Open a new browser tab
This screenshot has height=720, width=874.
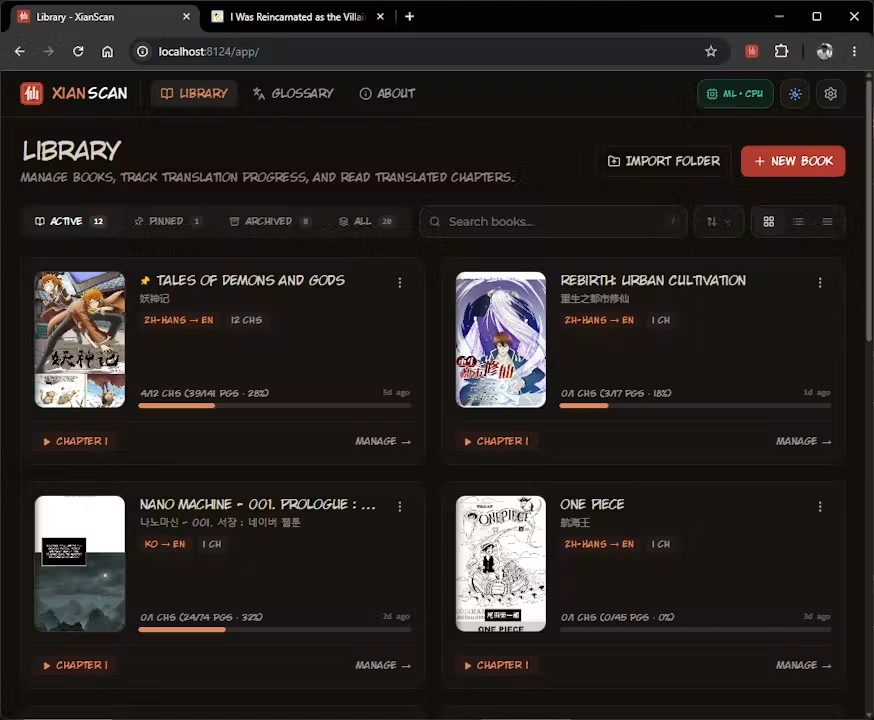409,17
